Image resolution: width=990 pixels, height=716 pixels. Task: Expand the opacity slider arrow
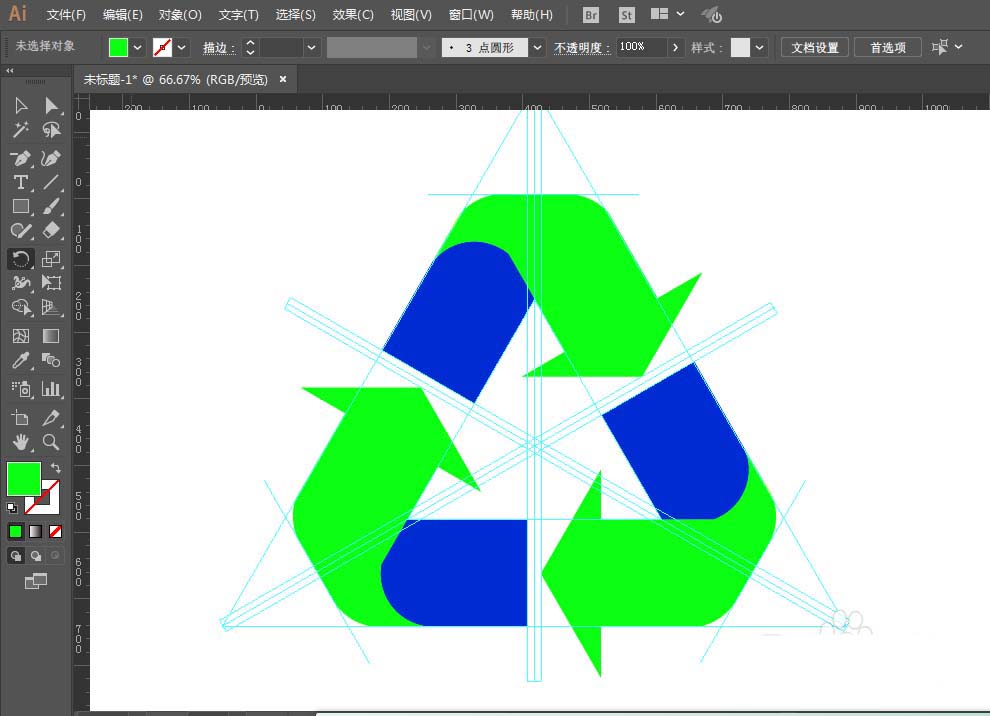click(676, 47)
